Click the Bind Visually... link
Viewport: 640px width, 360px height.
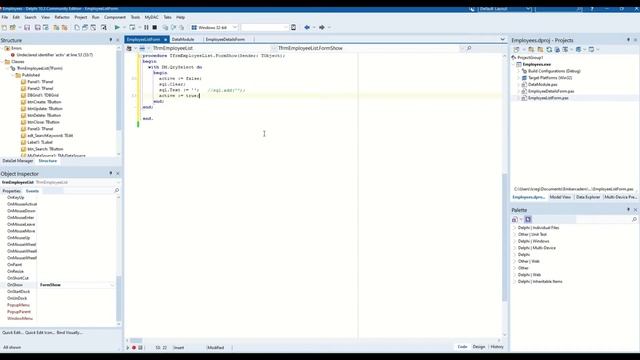pyautogui.click(x=69, y=333)
